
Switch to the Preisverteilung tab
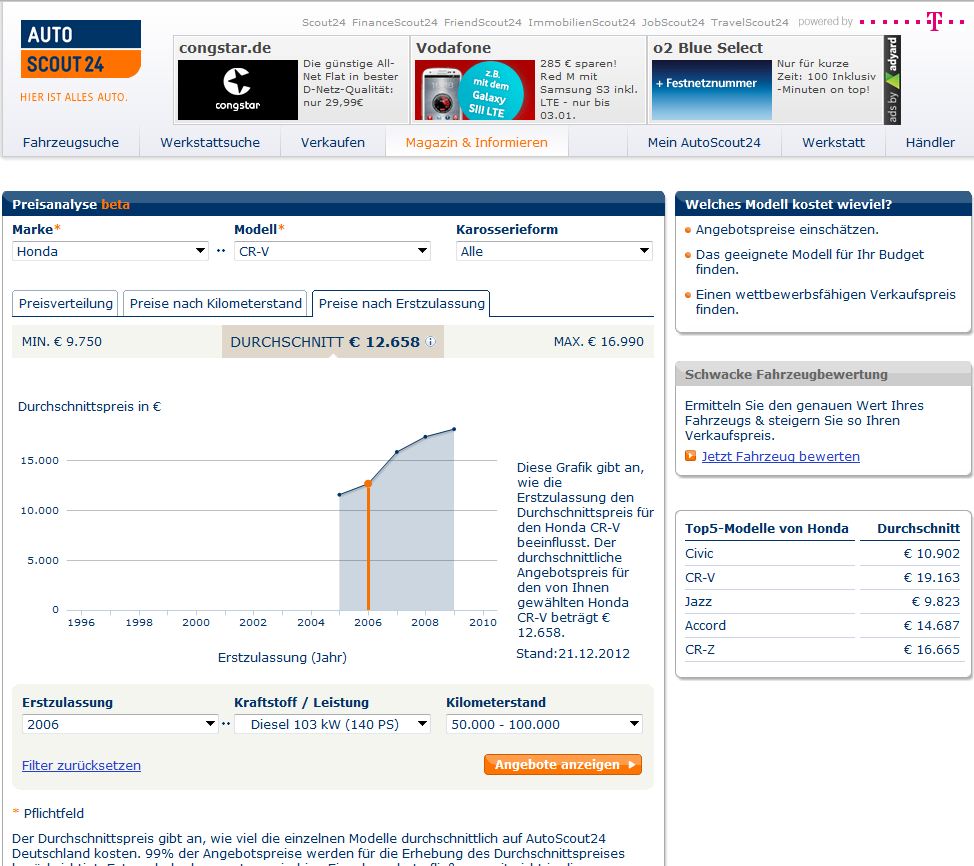click(x=65, y=303)
